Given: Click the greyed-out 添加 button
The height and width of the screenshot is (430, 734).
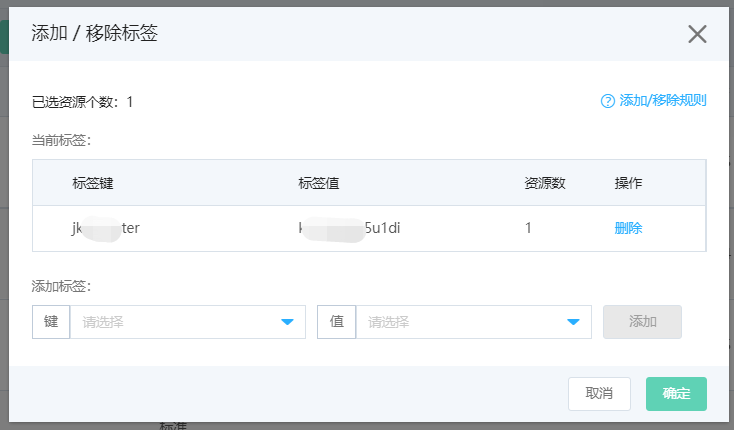Looking at the screenshot, I should (642, 322).
